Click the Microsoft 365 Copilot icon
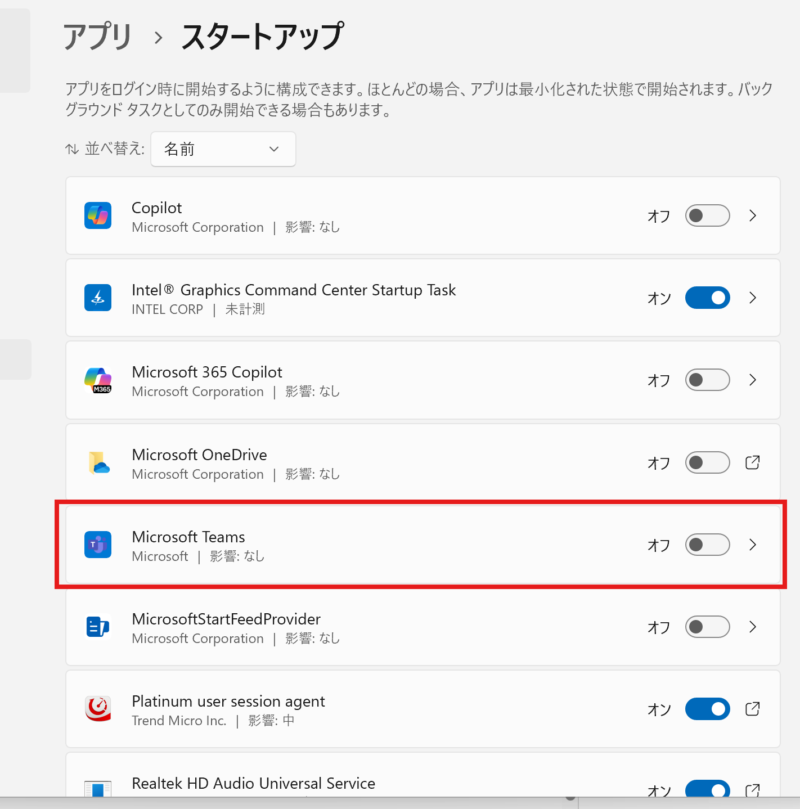 pos(98,380)
